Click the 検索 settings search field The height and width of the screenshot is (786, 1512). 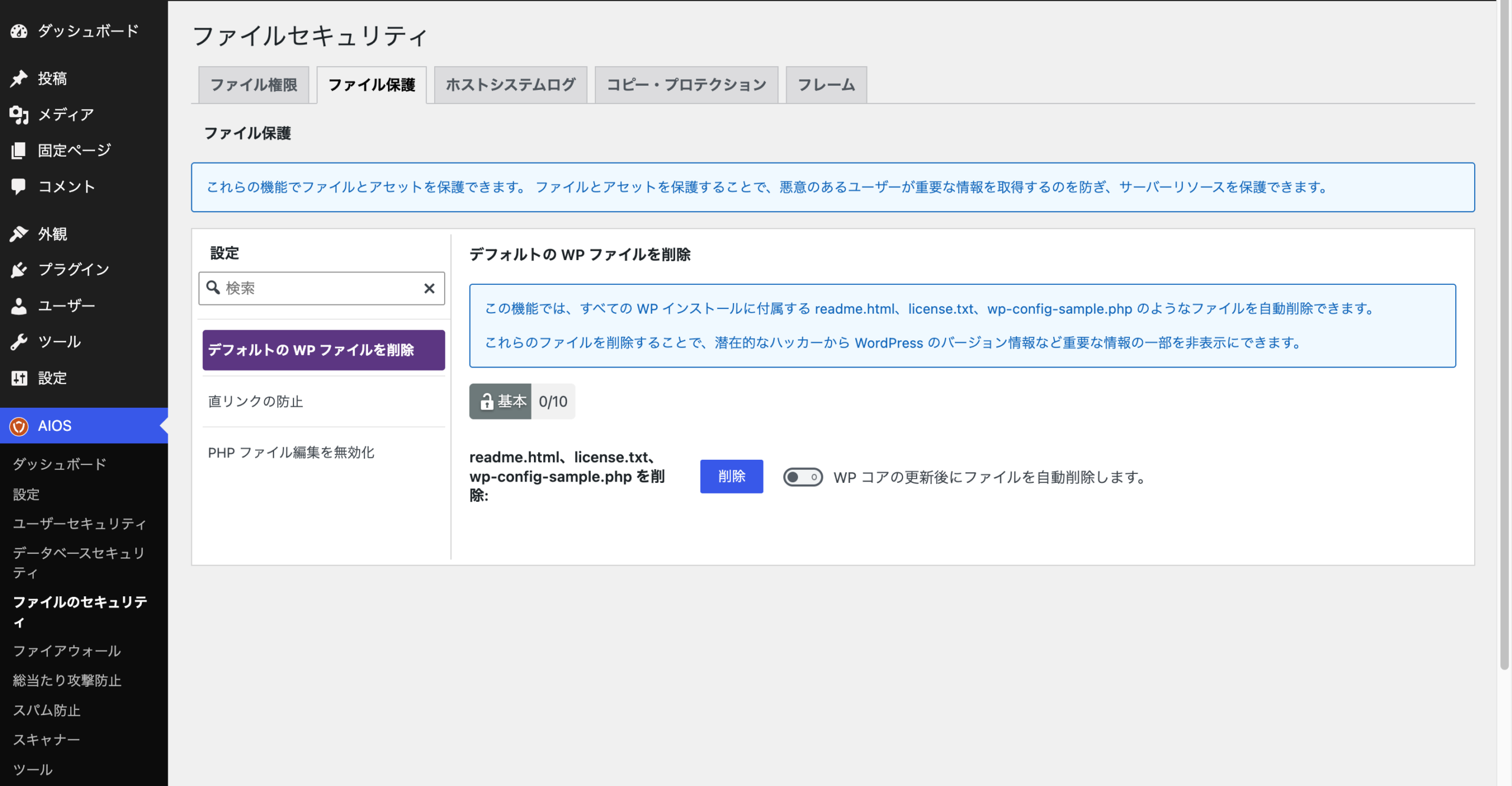321,288
